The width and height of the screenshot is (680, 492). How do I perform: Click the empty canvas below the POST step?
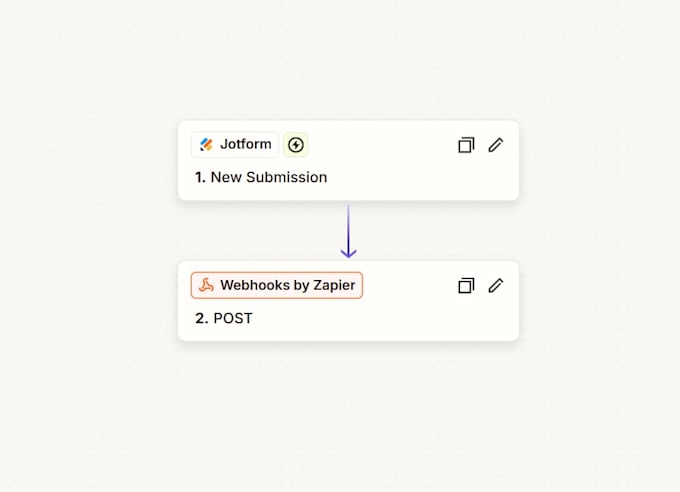[348, 417]
